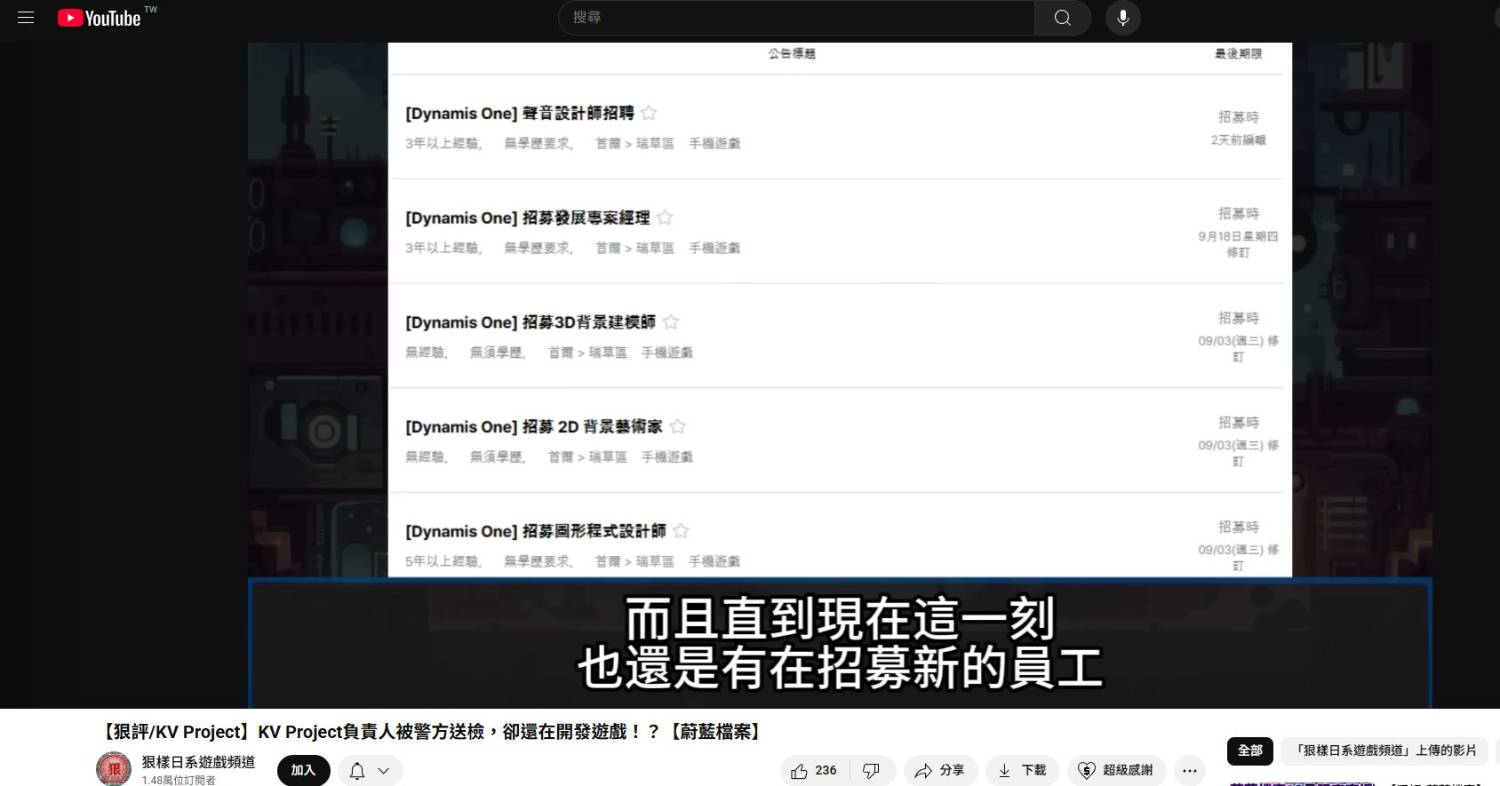Image resolution: width=1500 pixels, height=786 pixels.
Task: Star the 招募圖形程式設計師 listing
Action: [681, 531]
